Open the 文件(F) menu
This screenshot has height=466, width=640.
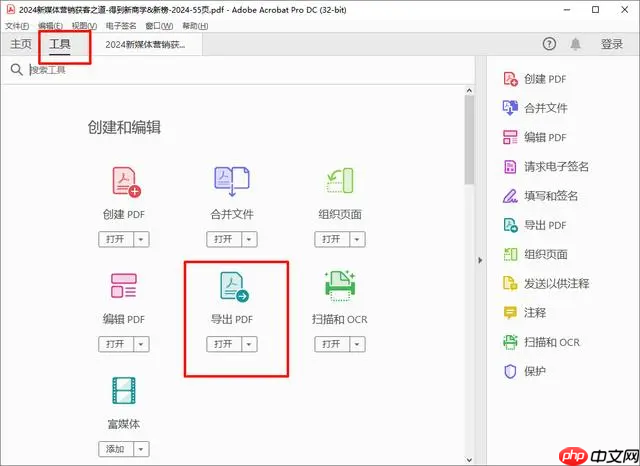pos(17,26)
